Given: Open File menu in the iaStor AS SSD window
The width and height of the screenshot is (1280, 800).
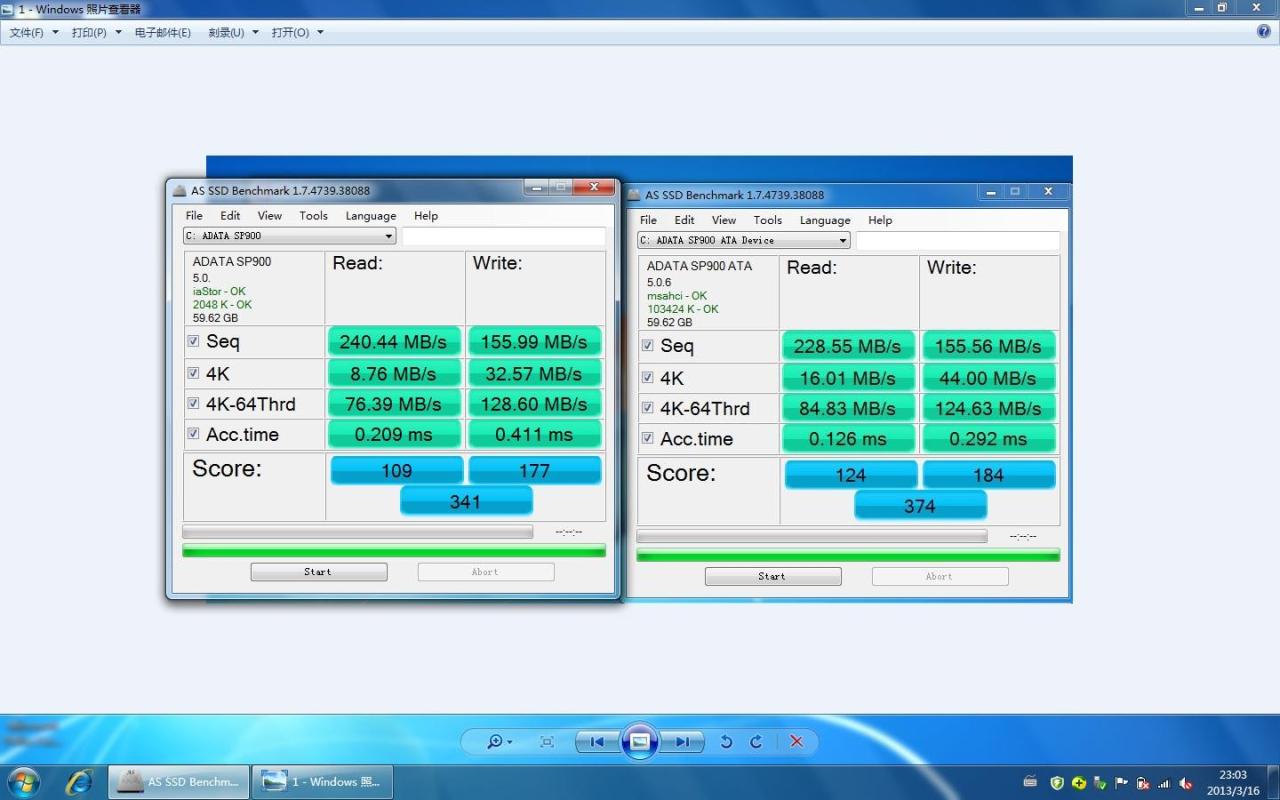Looking at the screenshot, I should click(194, 215).
